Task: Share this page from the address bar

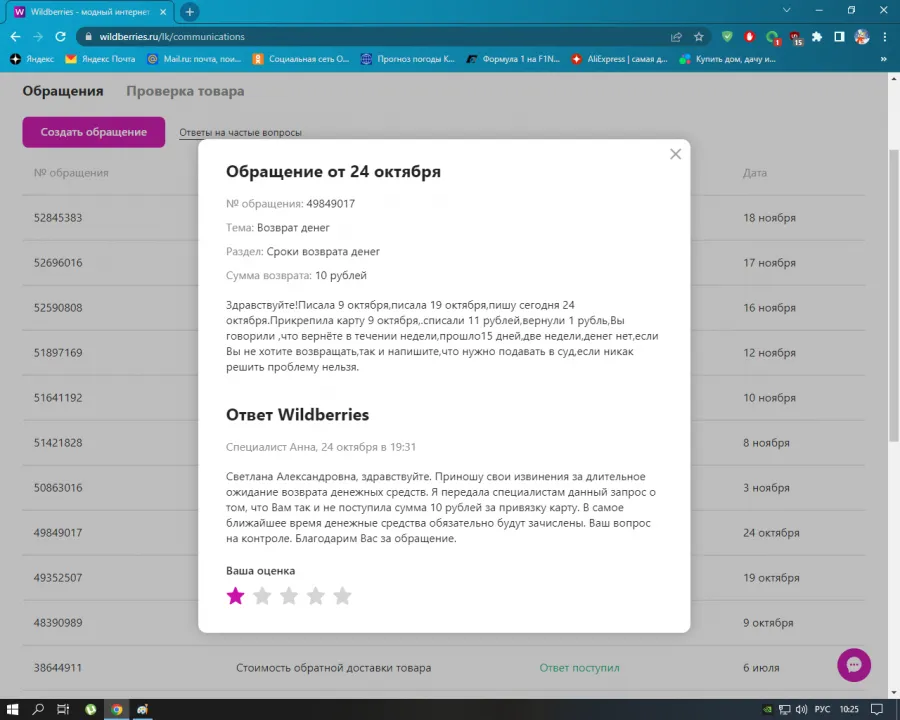Action: pyautogui.click(x=676, y=37)
